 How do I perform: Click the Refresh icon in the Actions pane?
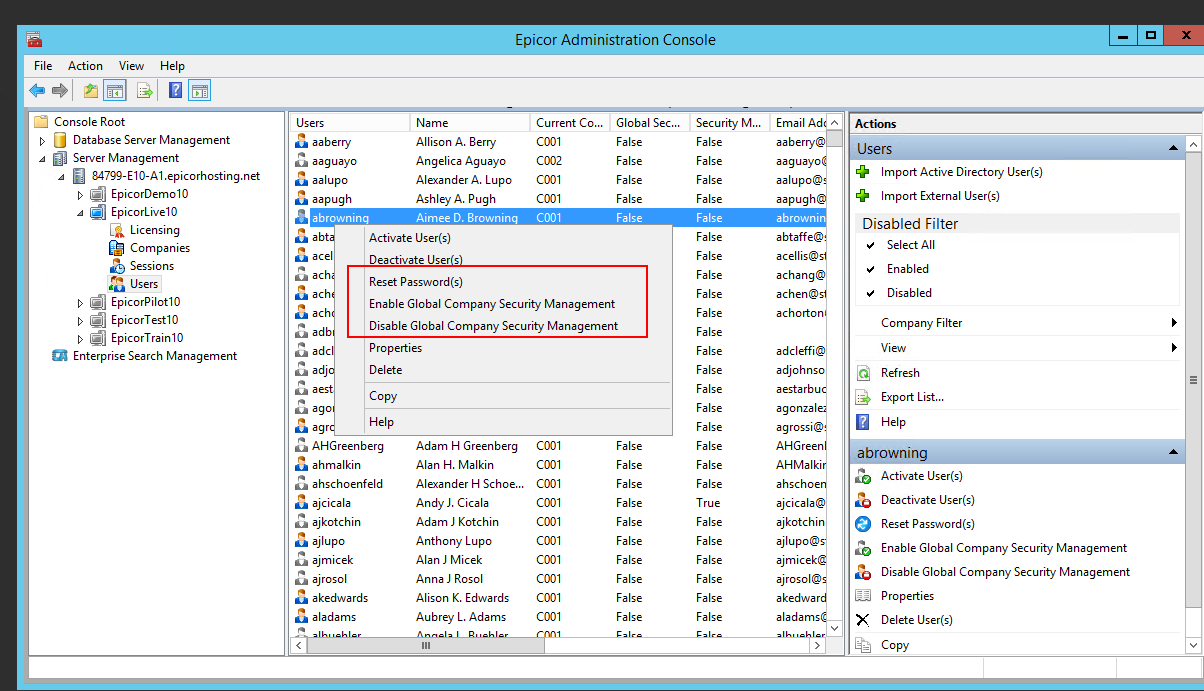[863, 373]
